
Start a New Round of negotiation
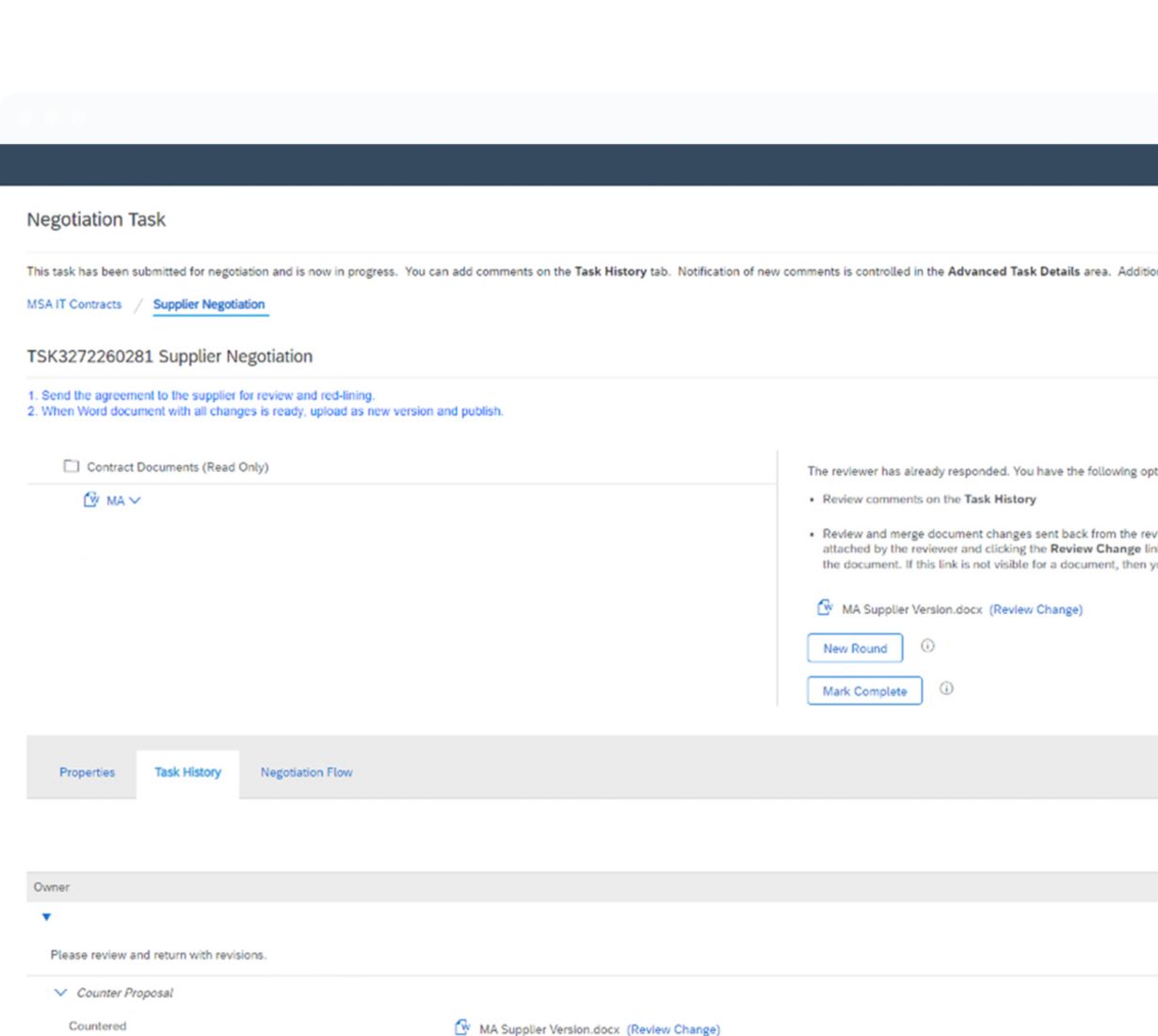click(x=854, y=648)
